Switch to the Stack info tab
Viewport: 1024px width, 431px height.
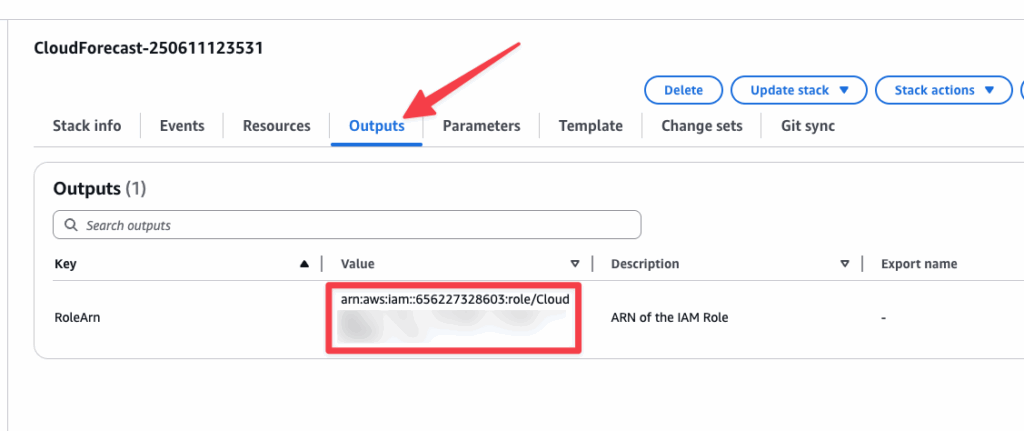point(87,126)
